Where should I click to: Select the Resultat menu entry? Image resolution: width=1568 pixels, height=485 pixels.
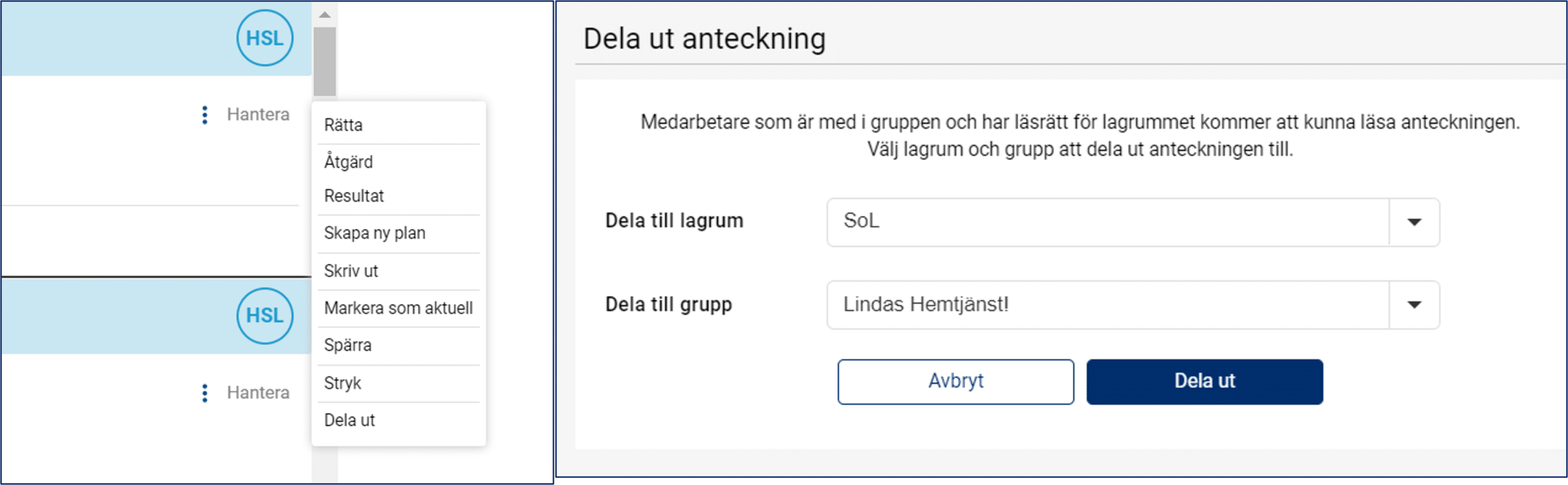354,196
